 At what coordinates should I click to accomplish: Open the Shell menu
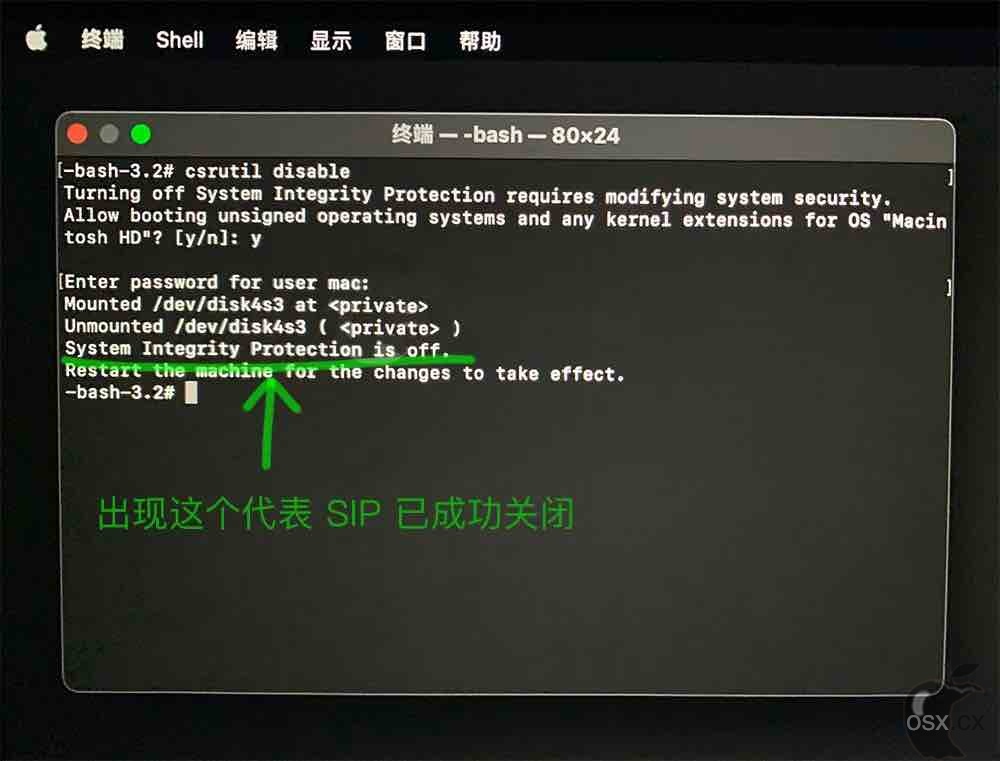179,40
